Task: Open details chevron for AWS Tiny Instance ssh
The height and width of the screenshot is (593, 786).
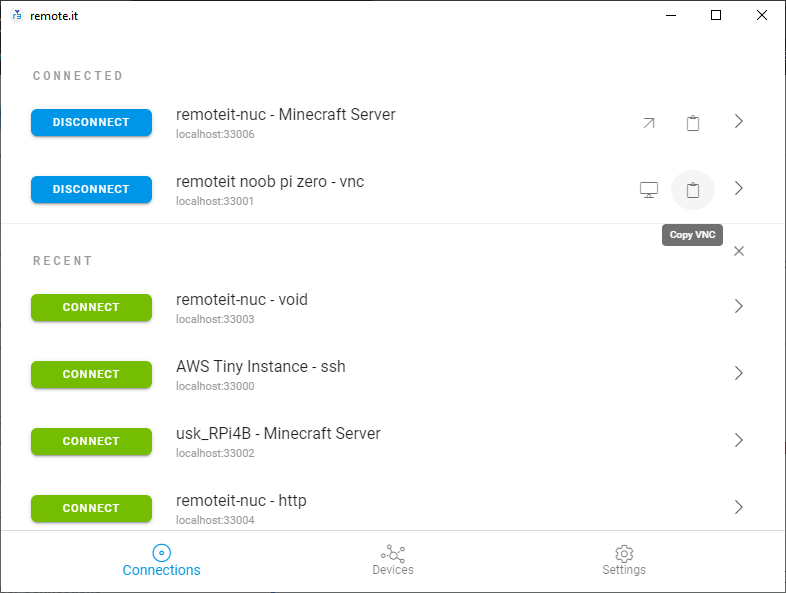Action: coord(738,373)
